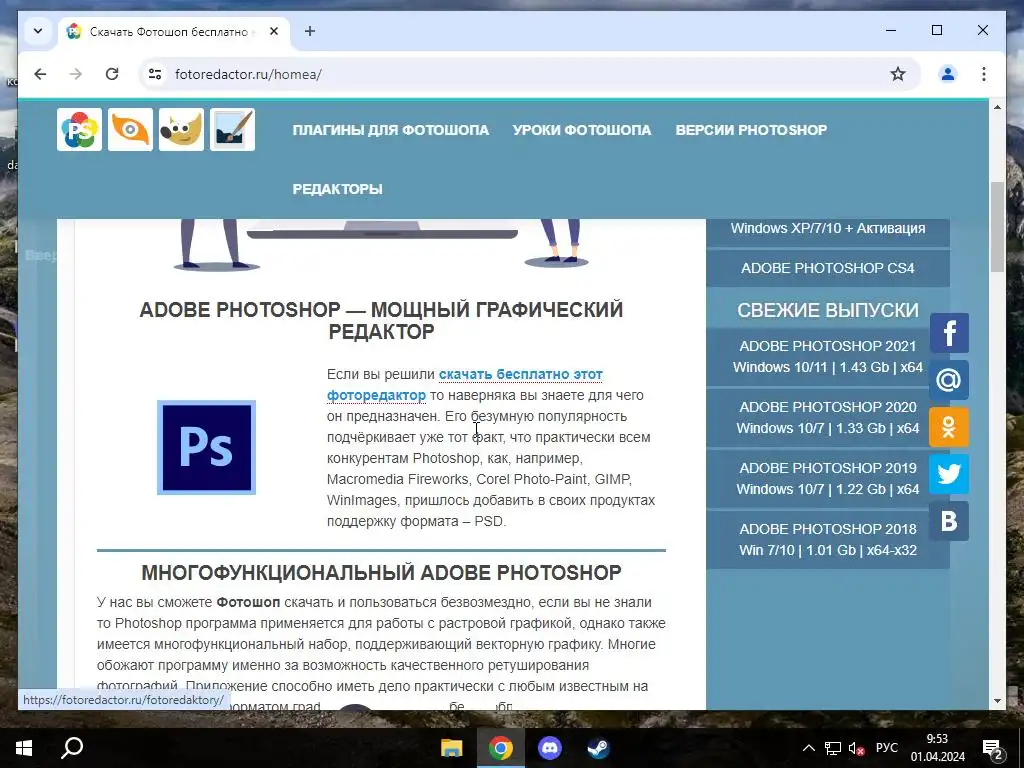Click Chrome icon in taskbar
1024x768 pixels.
tap(500, 748)
